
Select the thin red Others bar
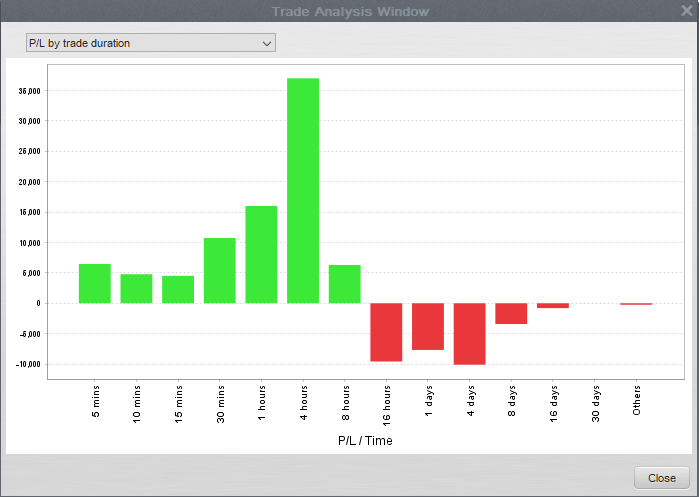pyautogui.click(x=636, y=303)
